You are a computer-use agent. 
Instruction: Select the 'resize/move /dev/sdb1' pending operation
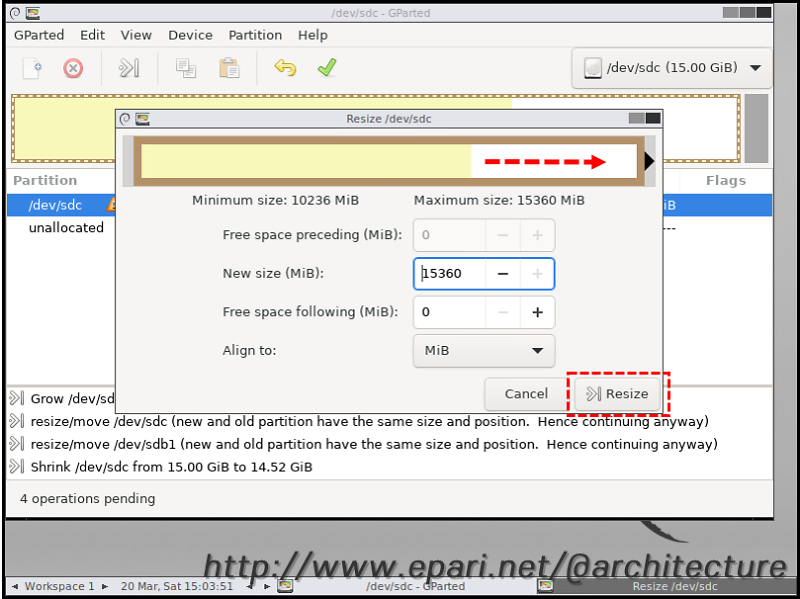coord(374,444)
